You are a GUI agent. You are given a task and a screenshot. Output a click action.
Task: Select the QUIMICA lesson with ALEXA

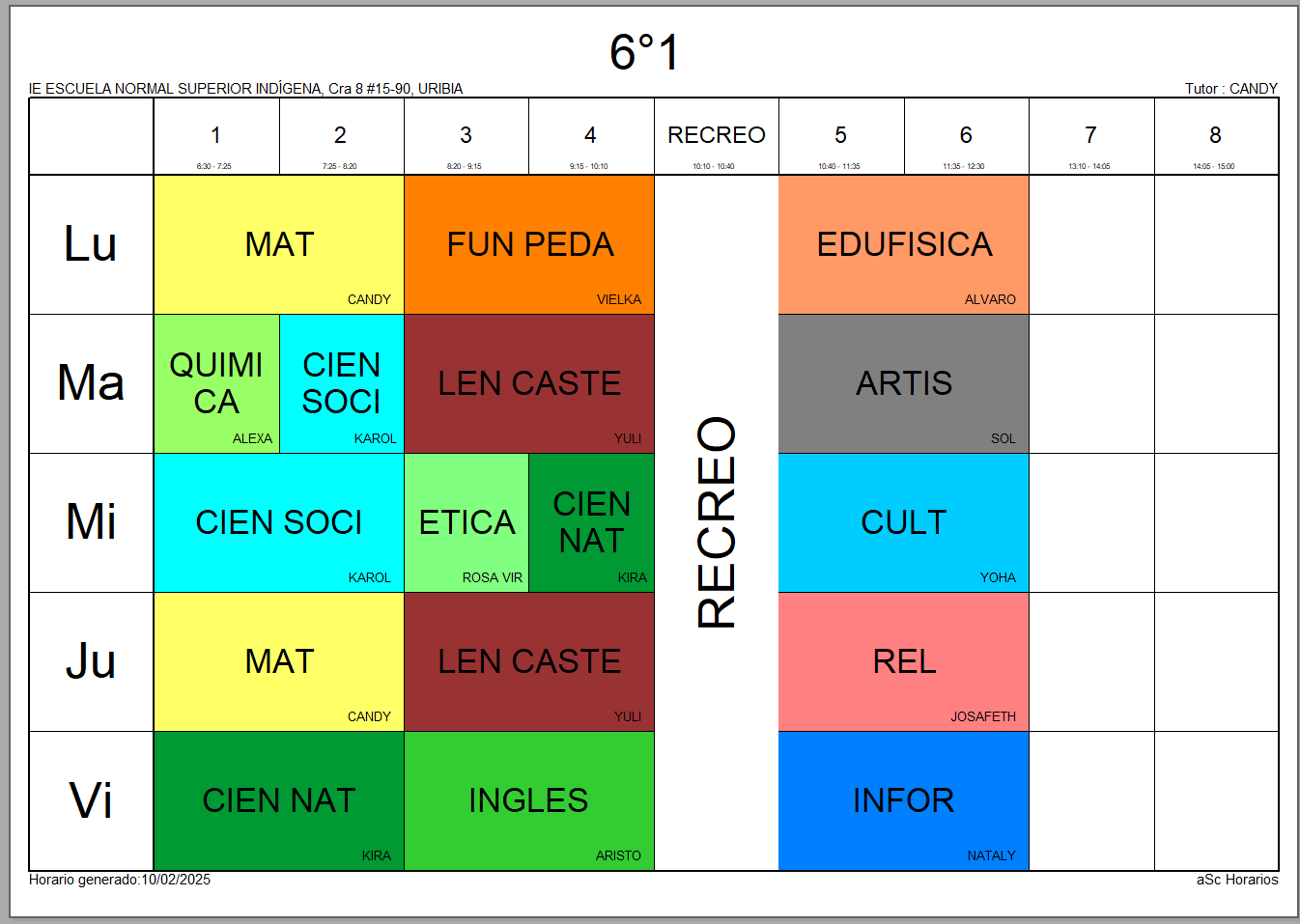click(216, 383)
